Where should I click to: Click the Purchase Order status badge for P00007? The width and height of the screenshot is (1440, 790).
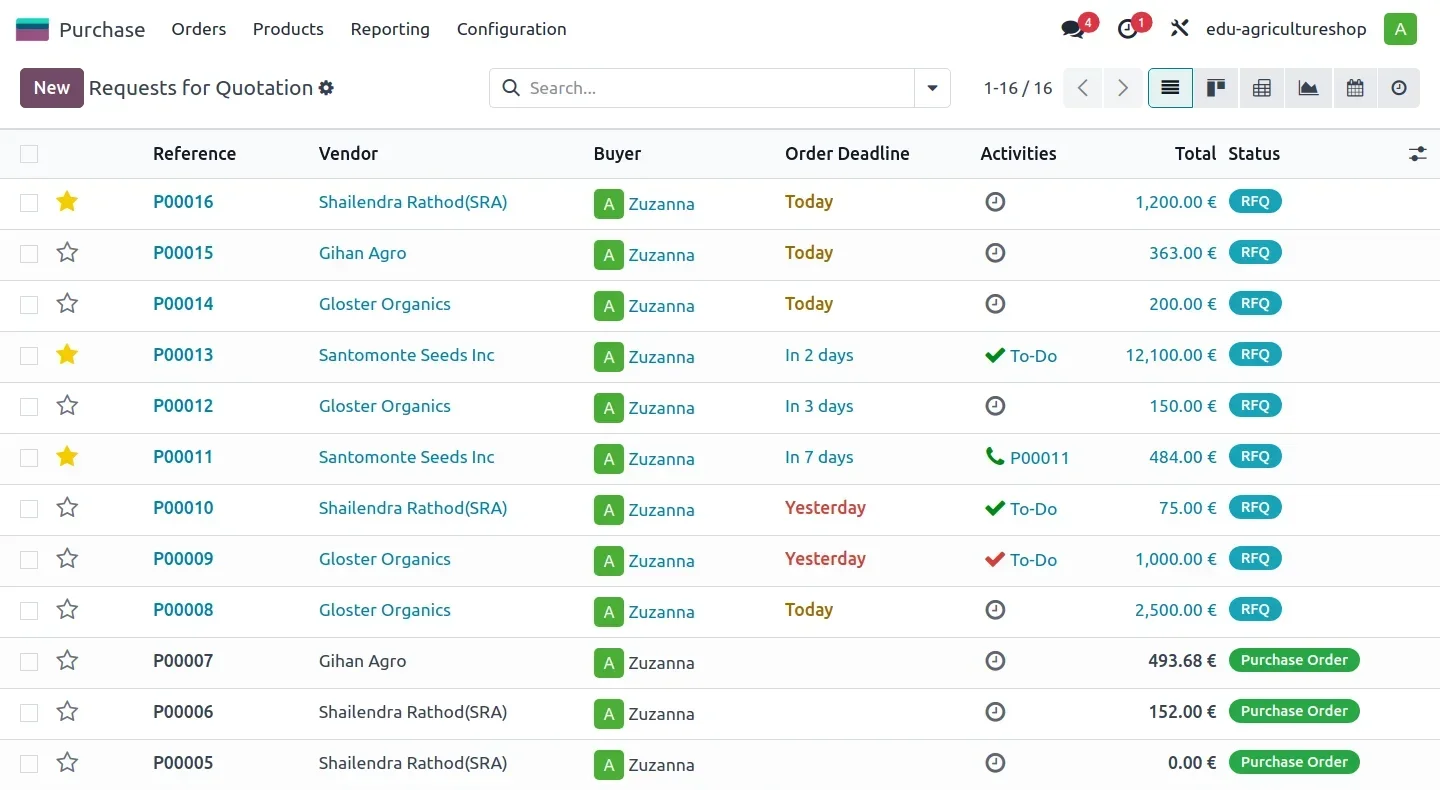pos(1293,660)
